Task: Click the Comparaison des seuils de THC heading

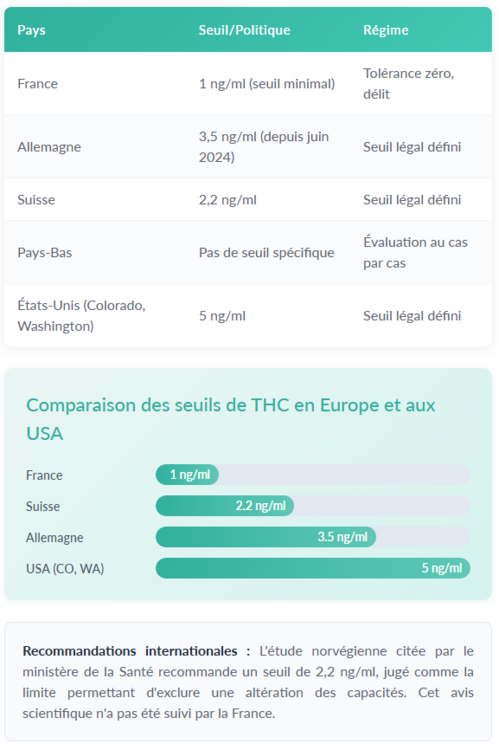Action: 231,419
